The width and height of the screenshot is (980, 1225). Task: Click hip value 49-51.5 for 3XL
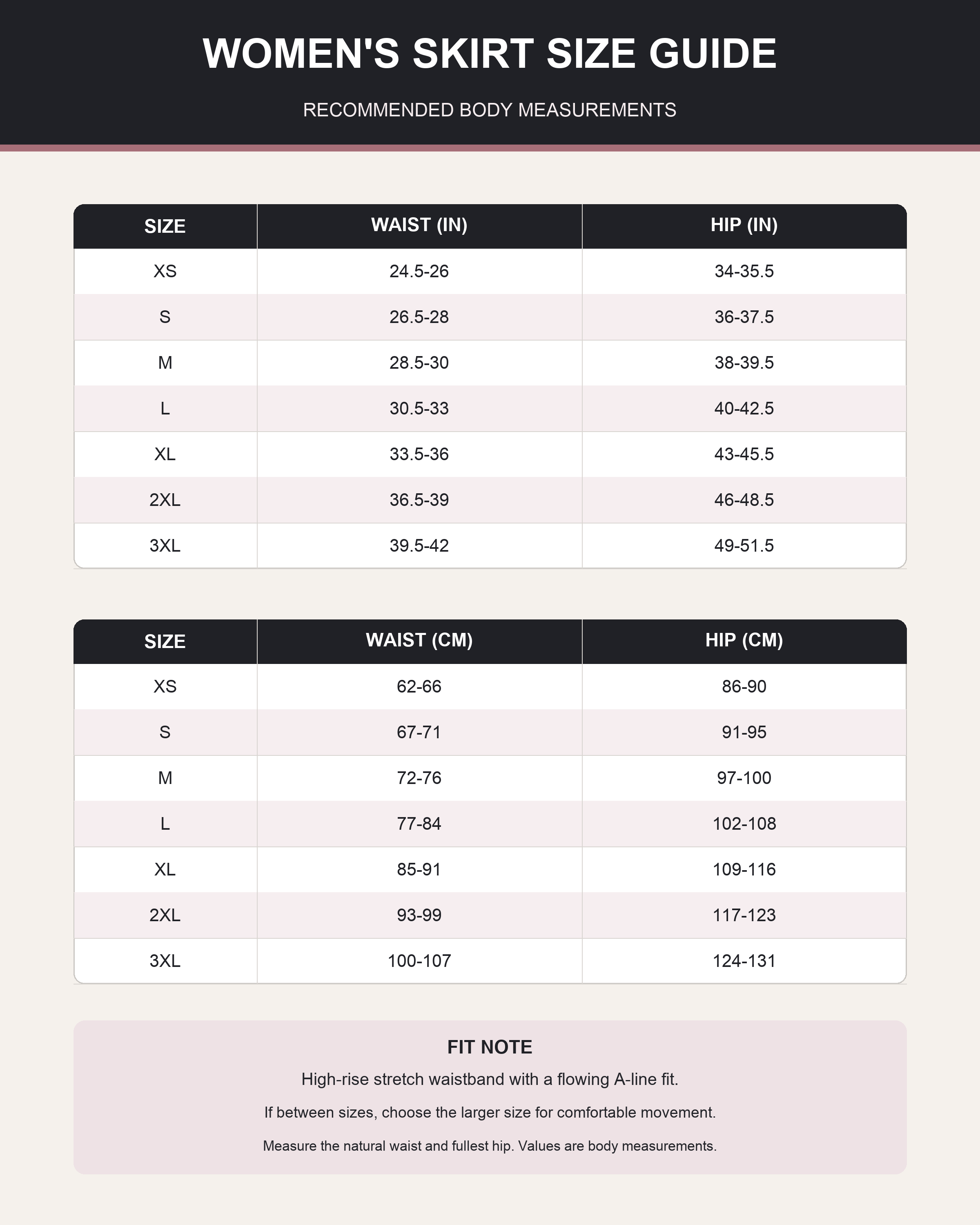tap(744, 546)
